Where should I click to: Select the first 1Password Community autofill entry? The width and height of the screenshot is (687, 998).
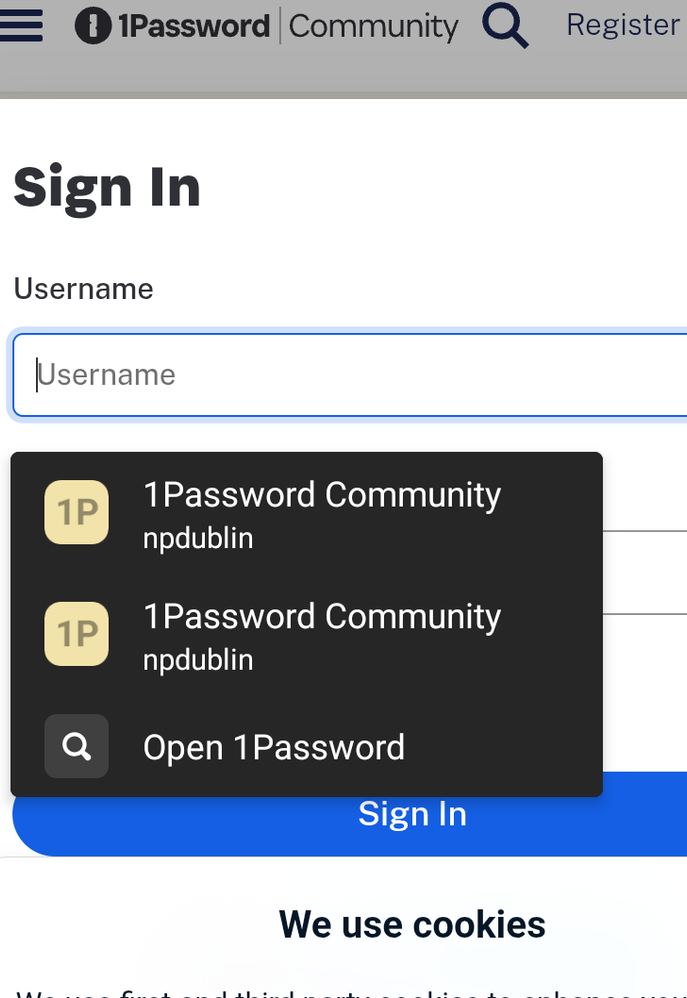click(x=321, y=496)
